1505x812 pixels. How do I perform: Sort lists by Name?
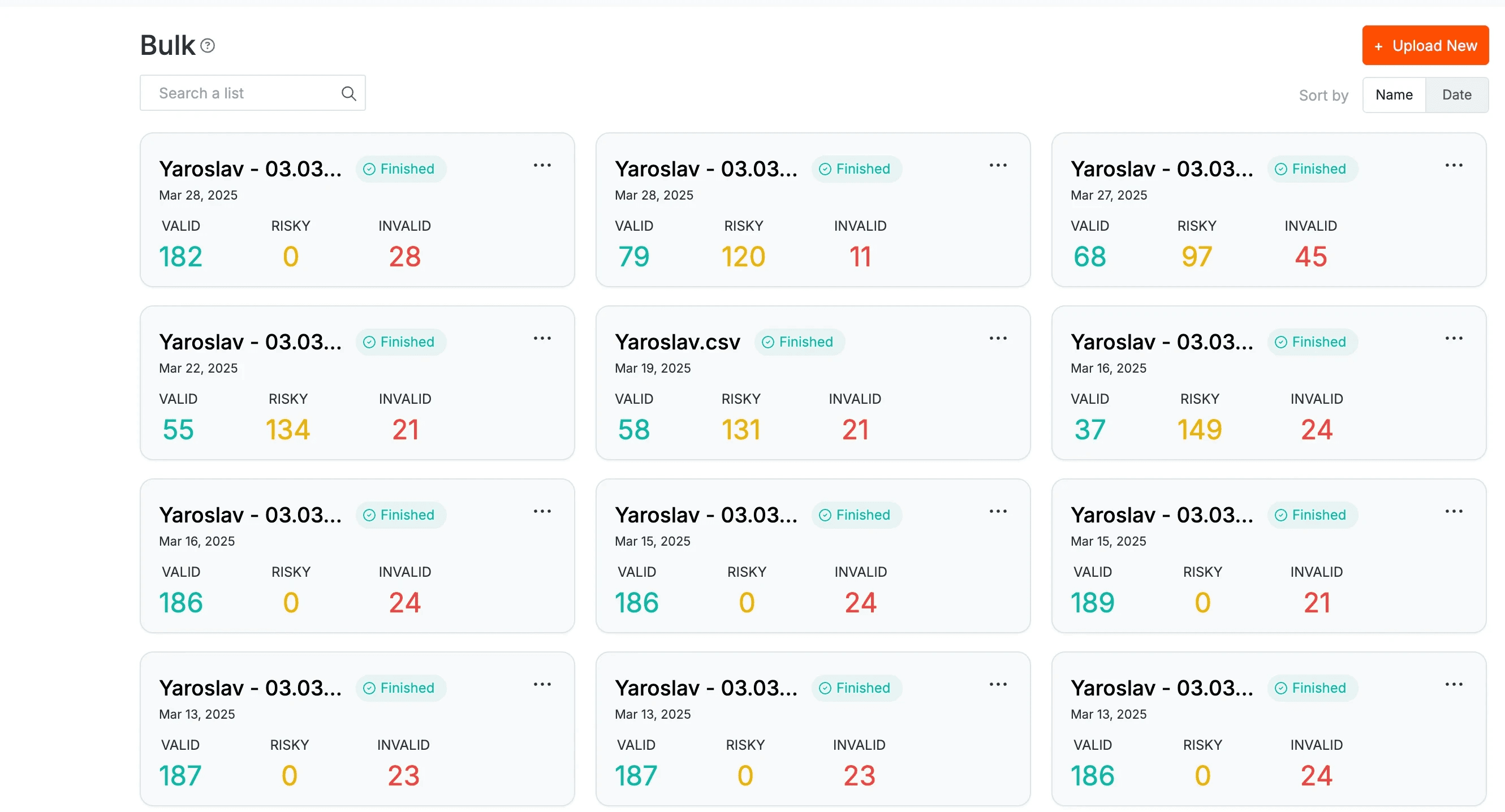pos(1394,94)
